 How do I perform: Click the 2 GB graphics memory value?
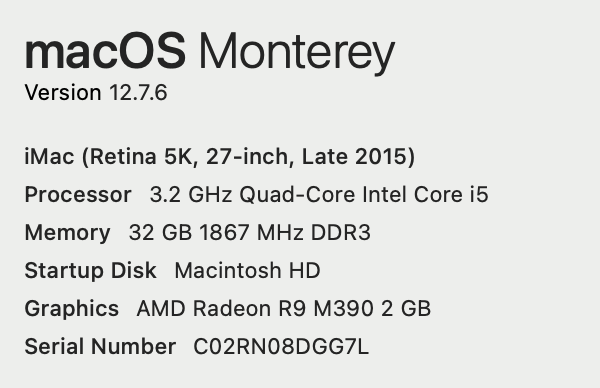pos(406,308)
